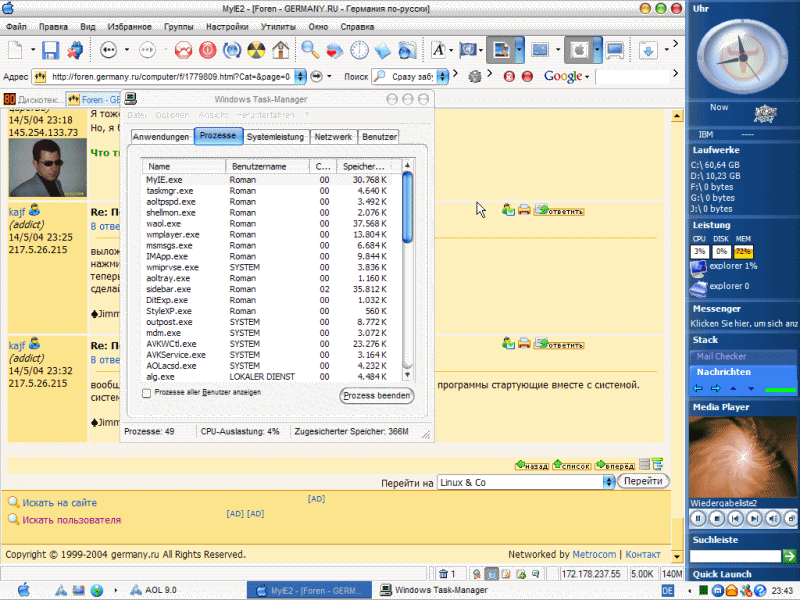Stop playback in sidebar Media Player

[717, 518]
